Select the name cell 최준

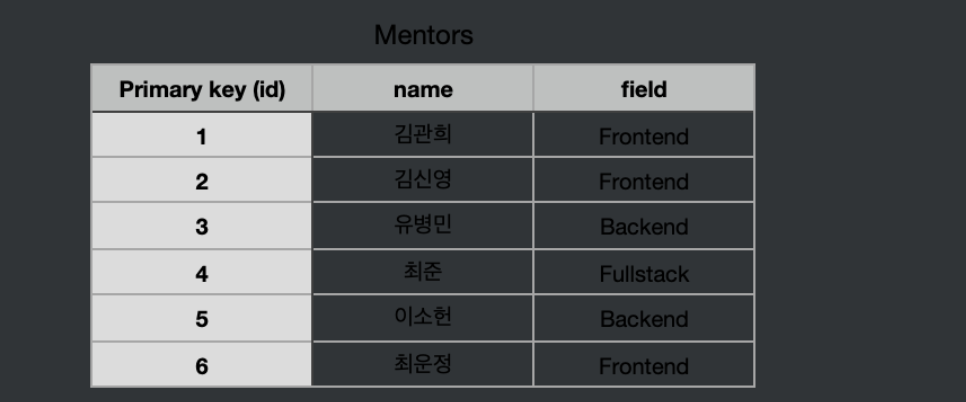[423, 272]
